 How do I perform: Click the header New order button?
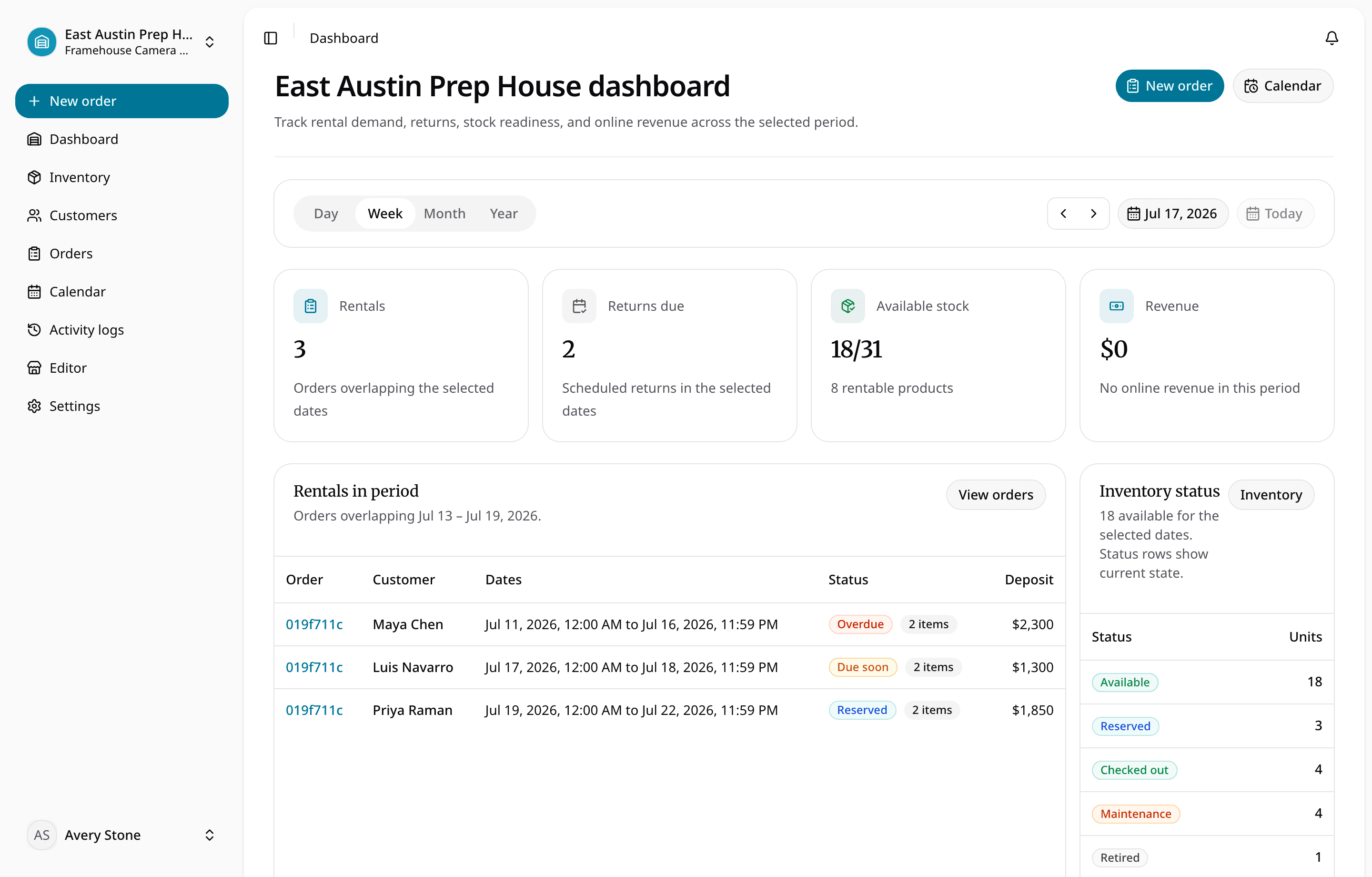[1169, 86]
